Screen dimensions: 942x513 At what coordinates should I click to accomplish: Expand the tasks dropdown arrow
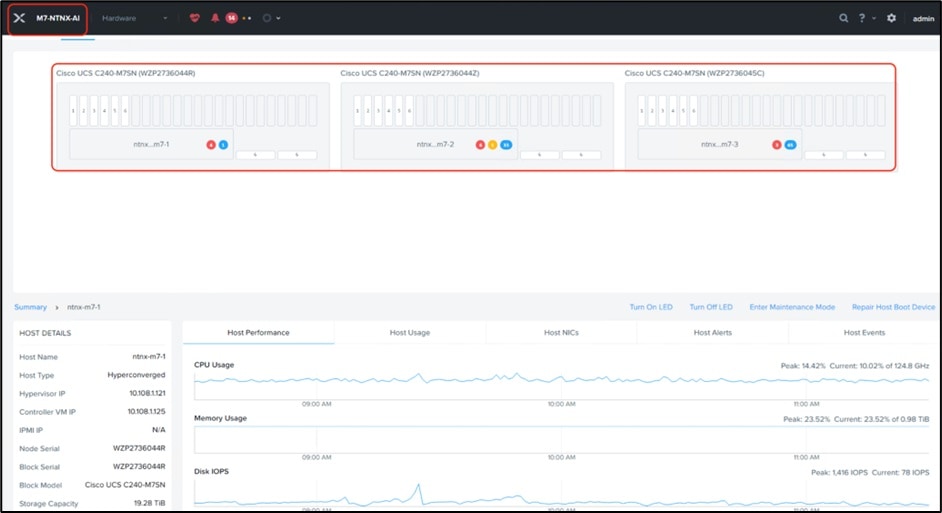[278, 19]
